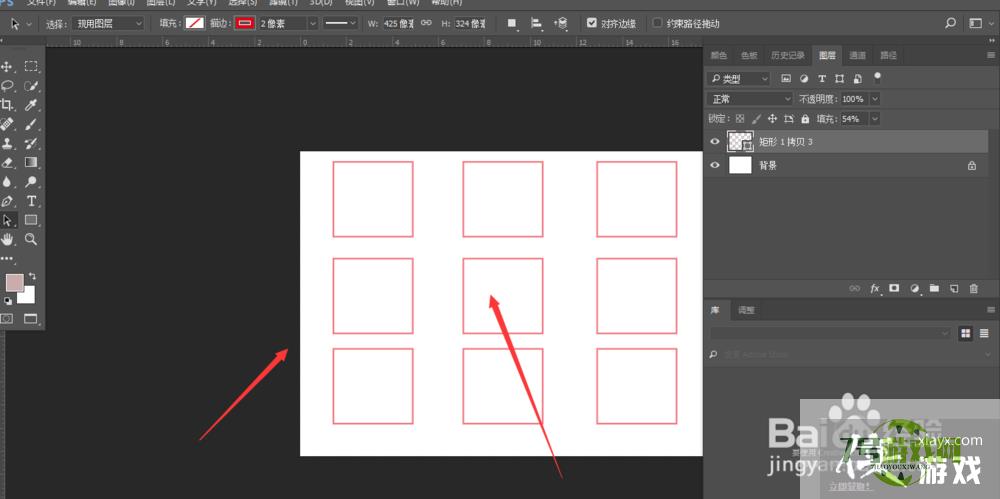
Task: Select the Quick Selection tool
Action: (x=31, y=86)
